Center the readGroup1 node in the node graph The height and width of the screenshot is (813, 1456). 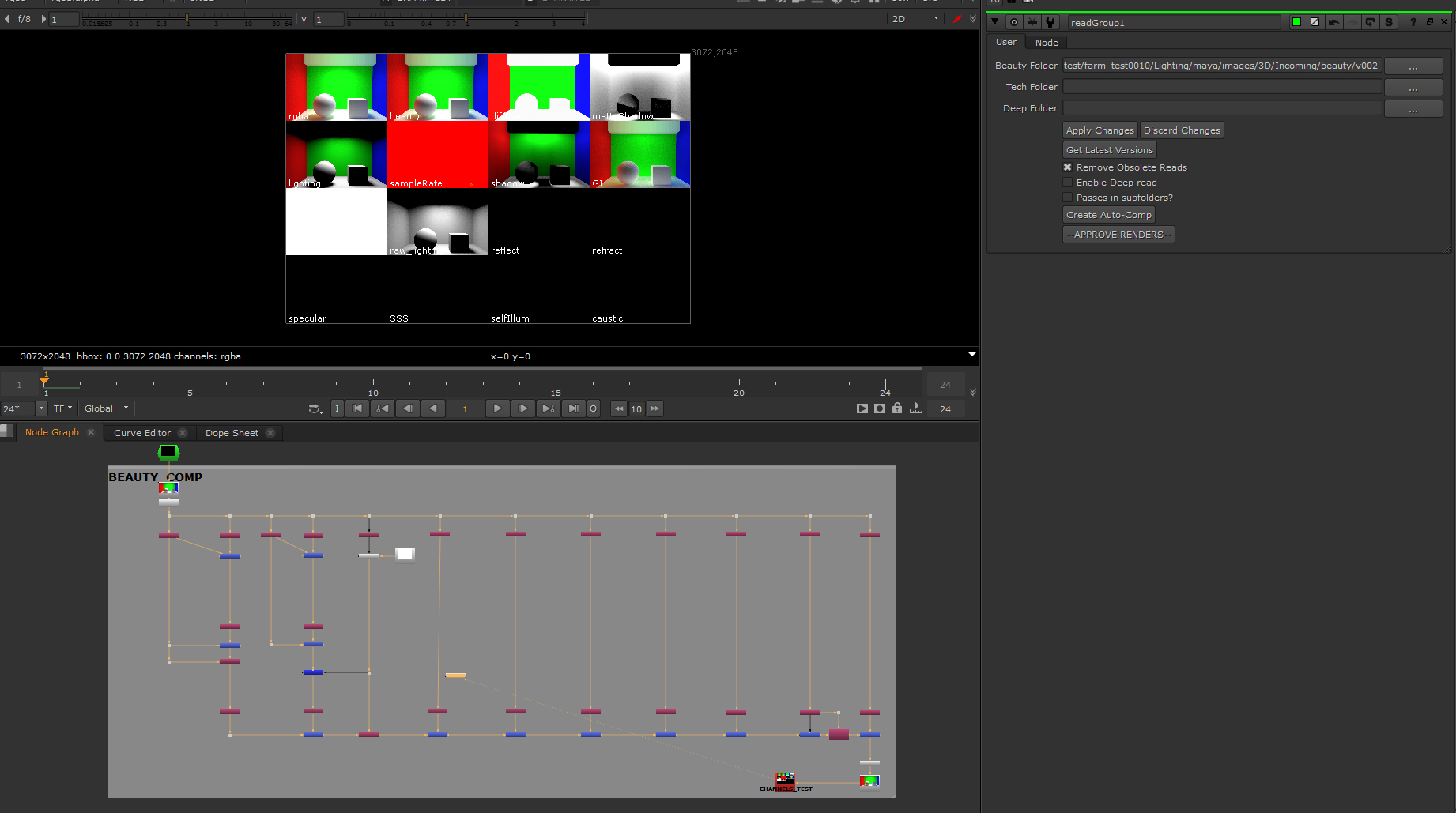[x=1014, y=22]
